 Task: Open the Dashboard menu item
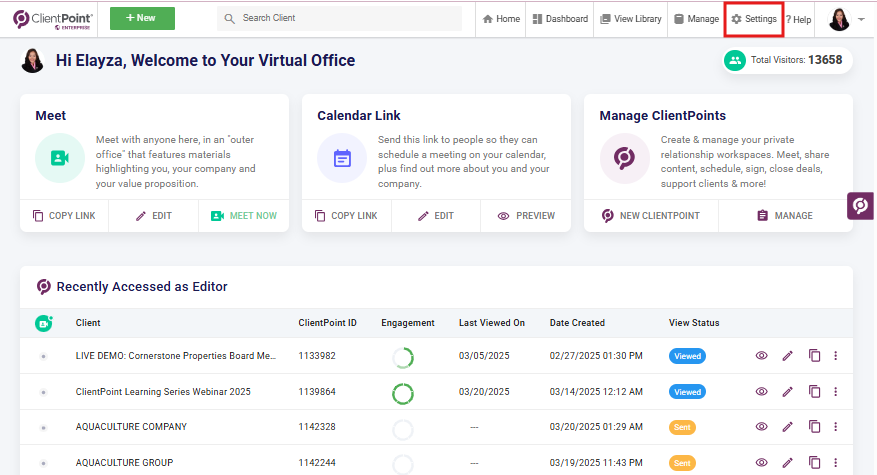pyautogui.click(x=560, y=19)
